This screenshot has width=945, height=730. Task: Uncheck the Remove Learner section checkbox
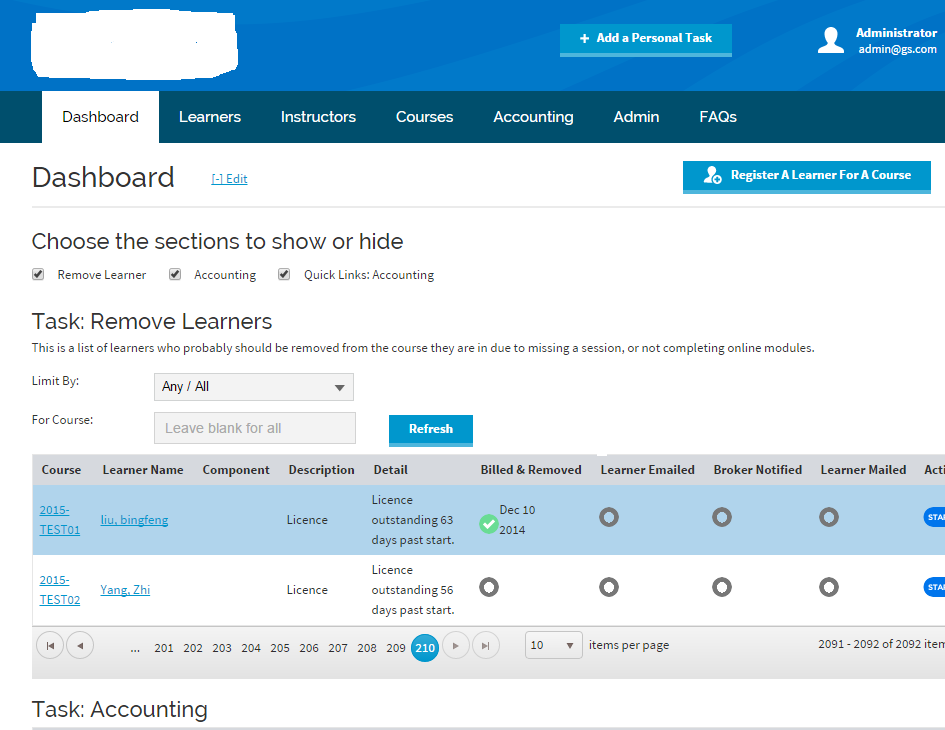pos(38,274)
